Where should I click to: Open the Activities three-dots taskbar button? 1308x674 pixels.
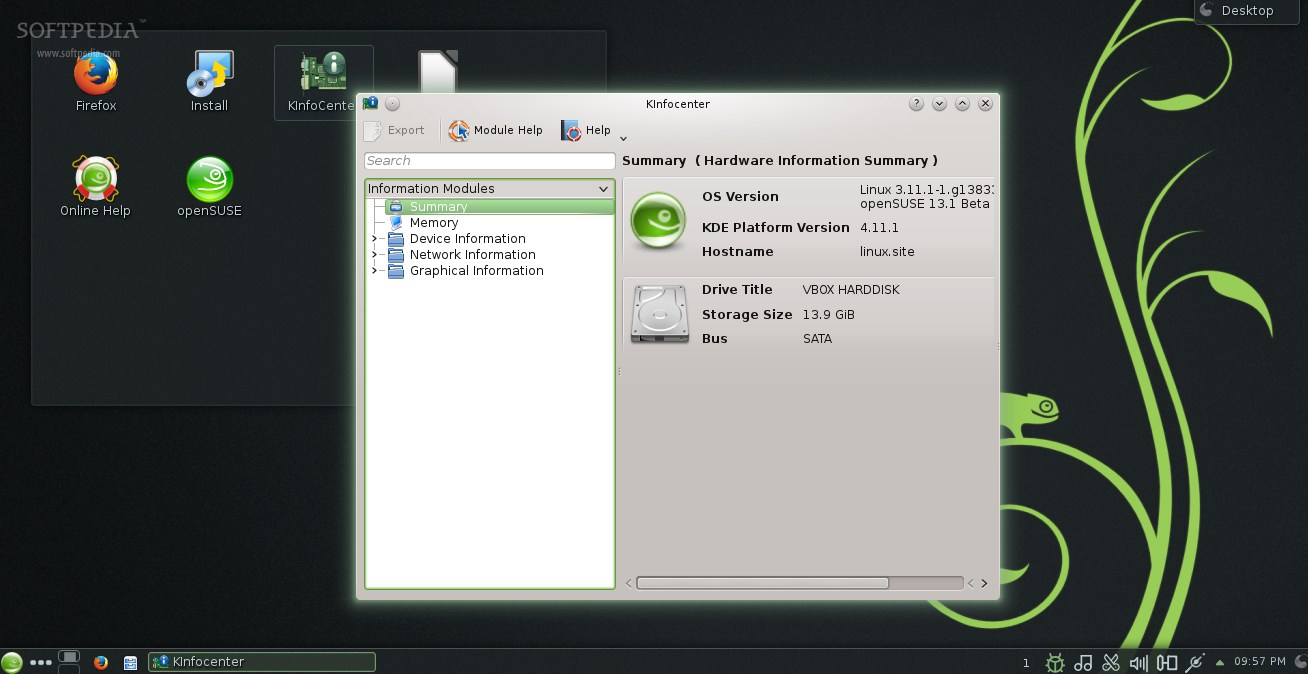[x=41, y=662]
